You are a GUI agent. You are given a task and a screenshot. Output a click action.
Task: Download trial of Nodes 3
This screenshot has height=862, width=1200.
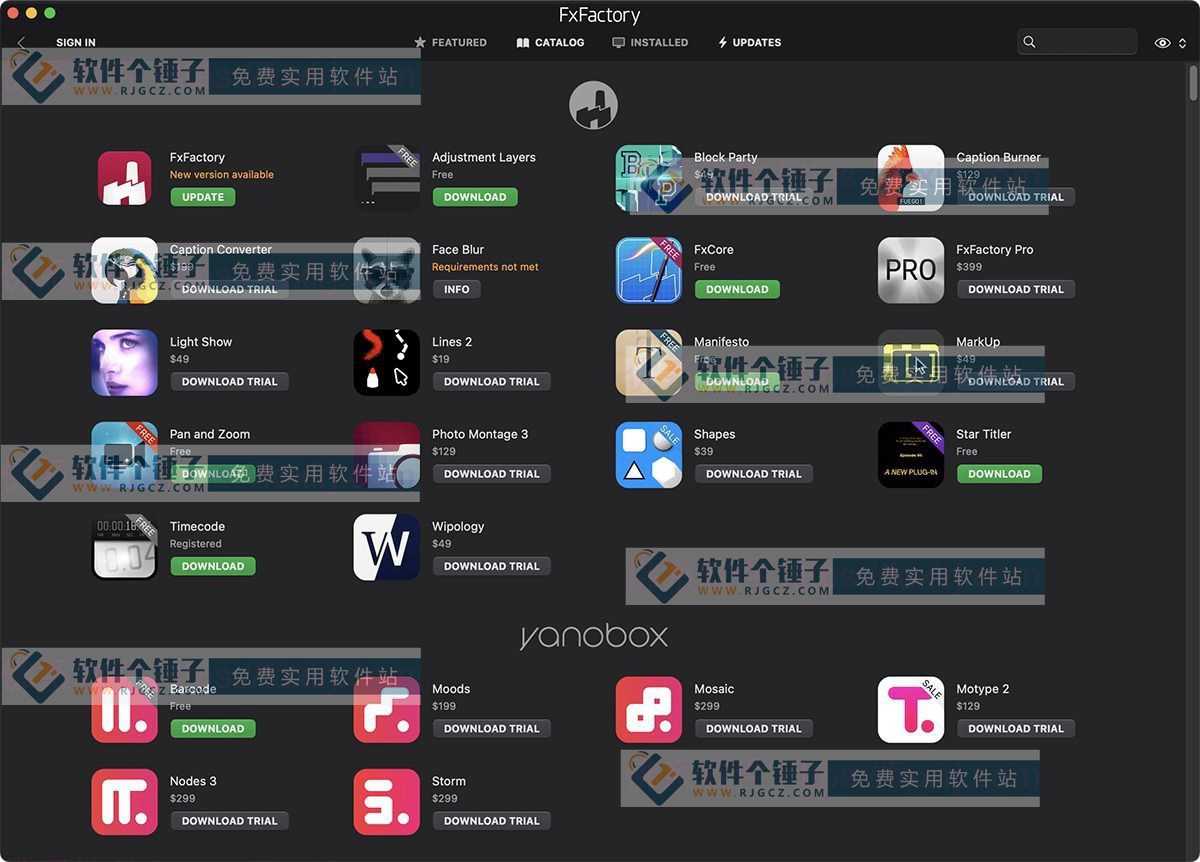230,820
